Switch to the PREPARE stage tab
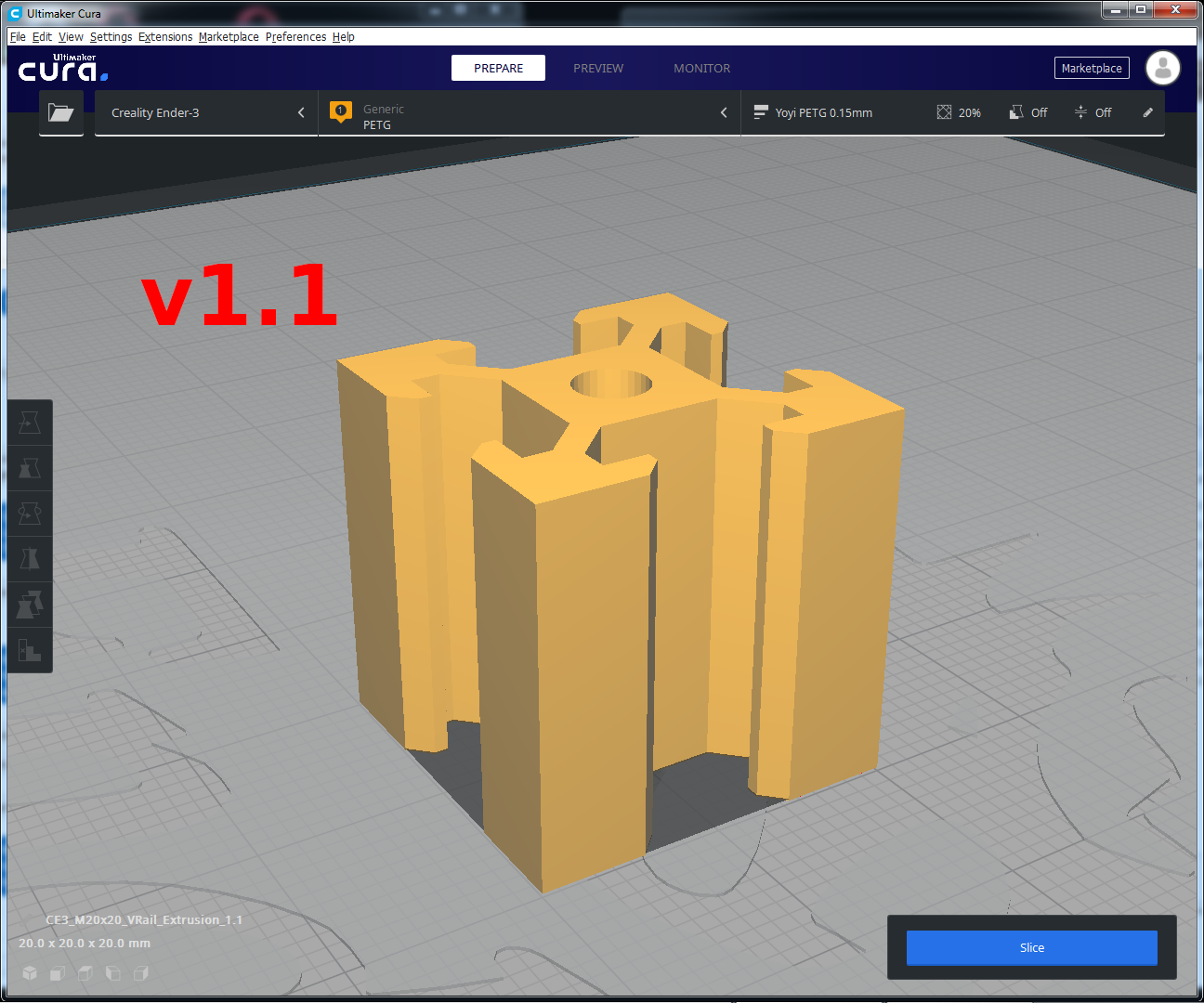 coord(498,68)
